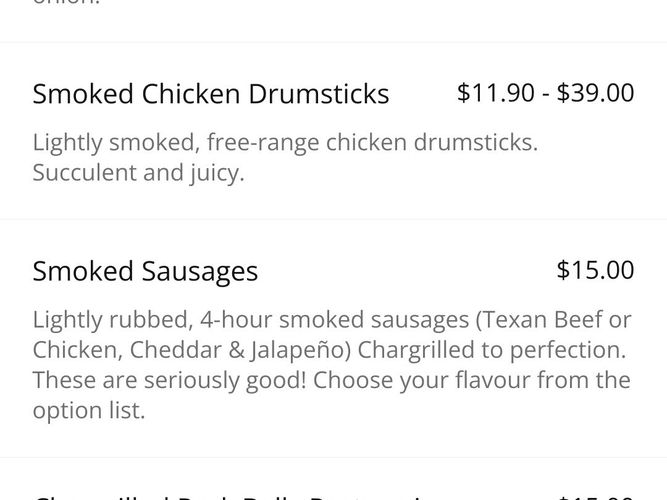Select the Smoked Sausages item title

click(145, 271)
